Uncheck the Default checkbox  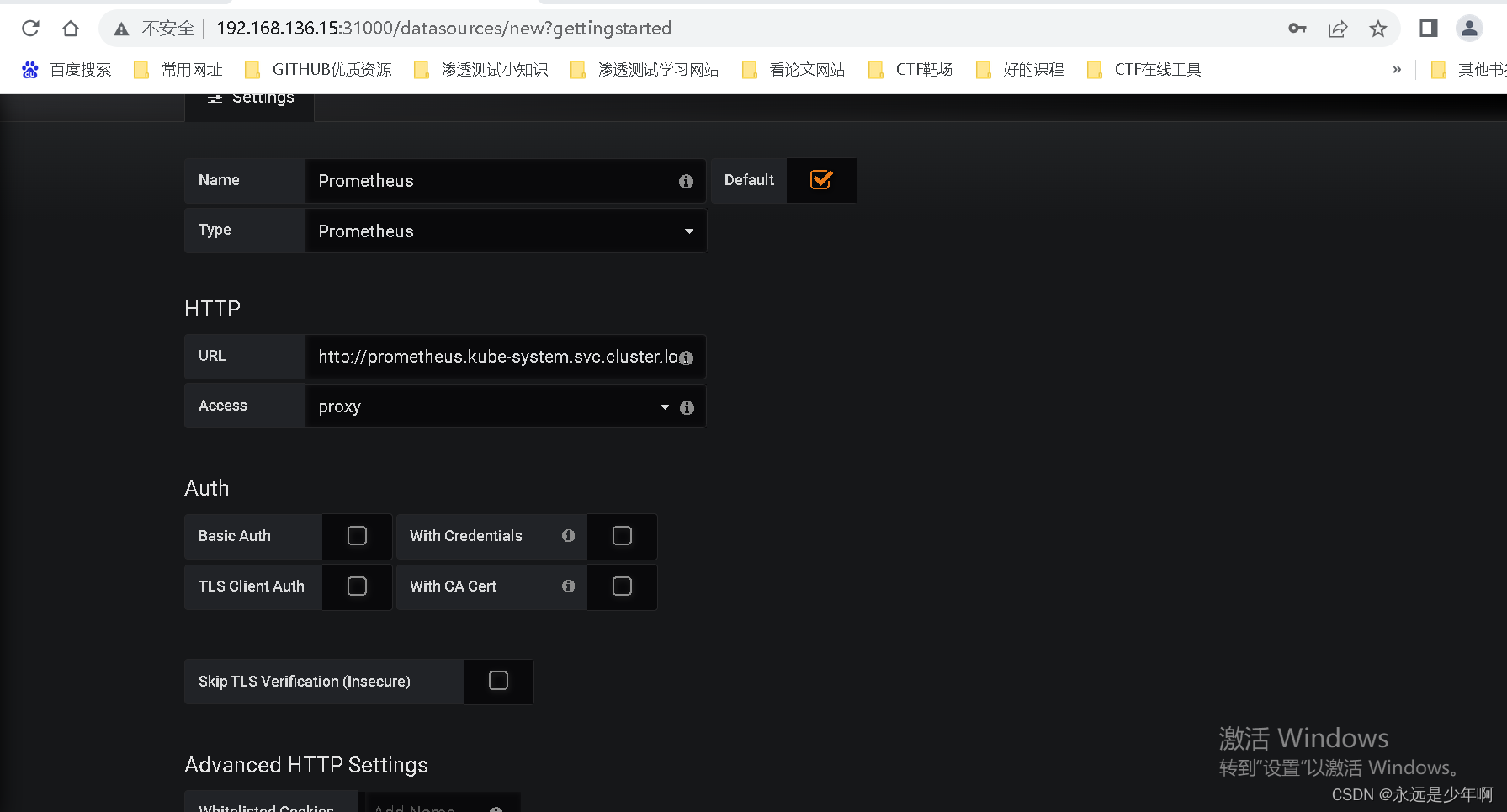[821, 180]
